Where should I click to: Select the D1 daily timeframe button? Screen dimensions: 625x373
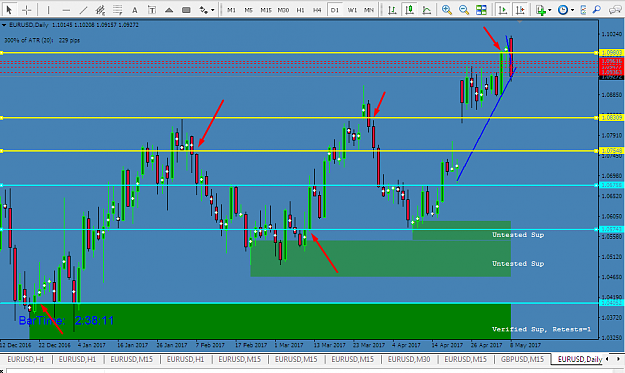point(334,10)
